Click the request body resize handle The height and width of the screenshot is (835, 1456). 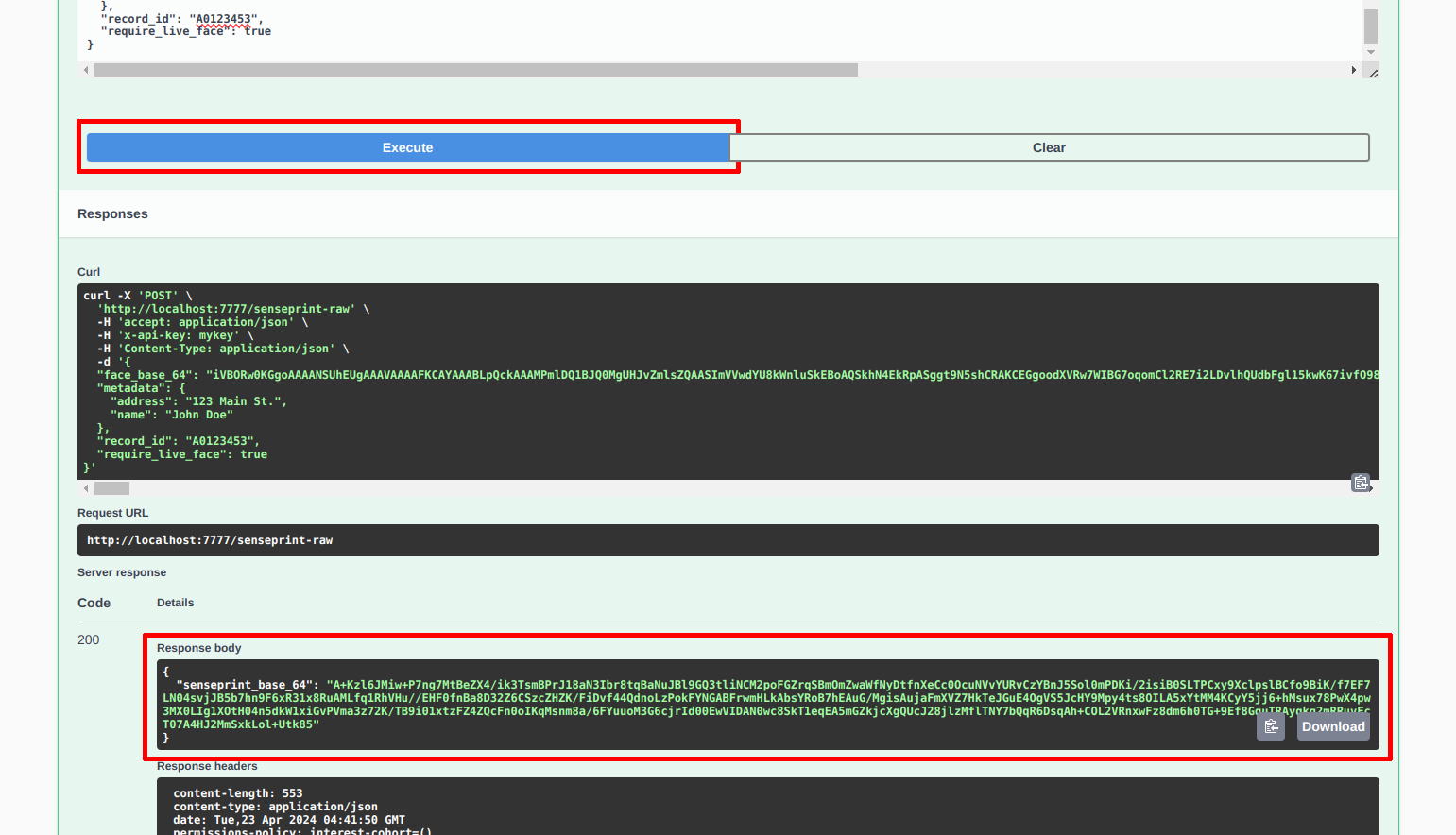[x=1373, y=73]
